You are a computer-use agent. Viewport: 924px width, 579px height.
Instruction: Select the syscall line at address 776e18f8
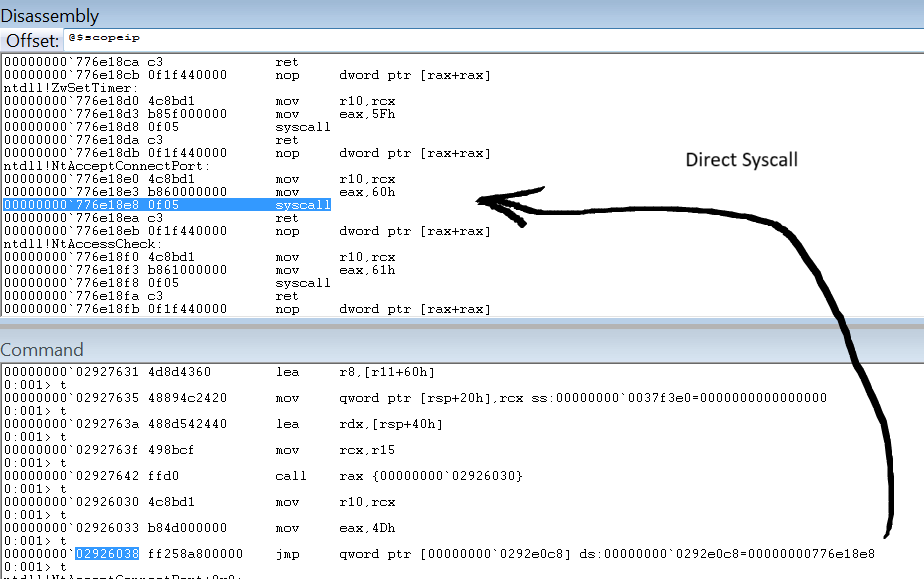167,283
